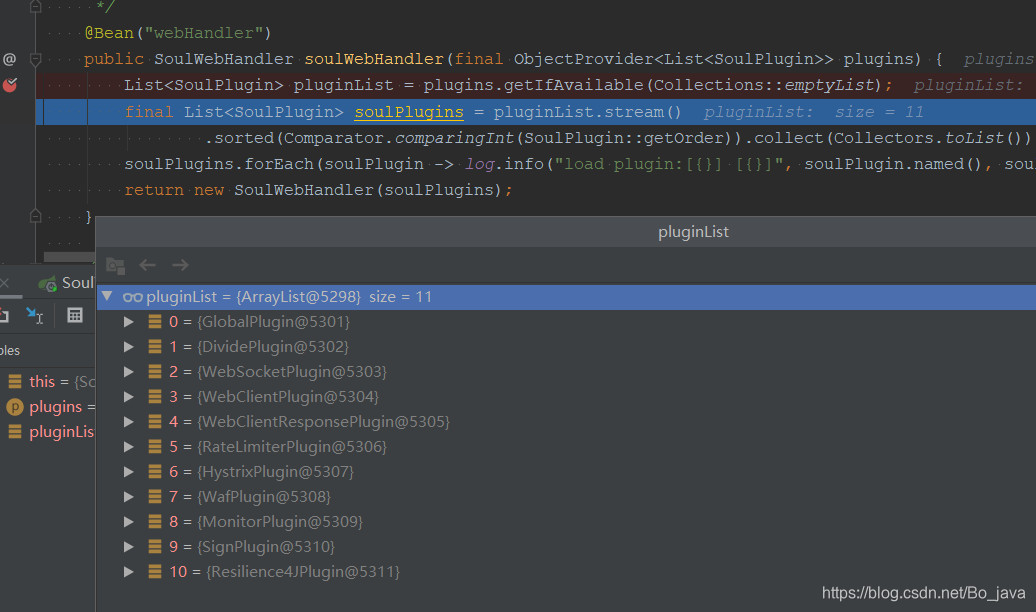This screenshot has width=1036, height=612.
Task: Toggle the breakpoint on pluginList line
Action: [x=10, y=85]
